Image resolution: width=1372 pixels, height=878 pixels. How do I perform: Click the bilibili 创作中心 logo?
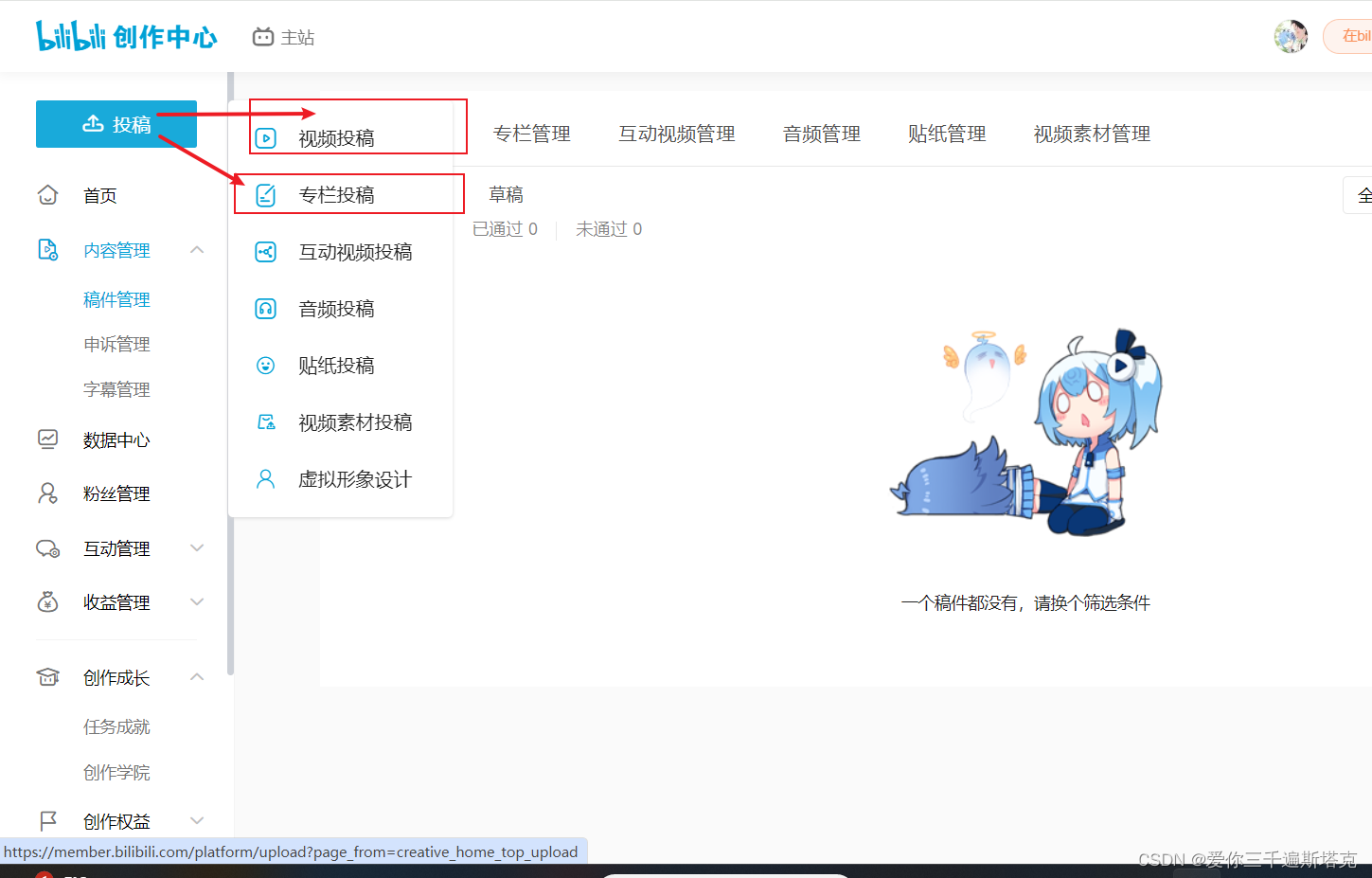[127, 36]
